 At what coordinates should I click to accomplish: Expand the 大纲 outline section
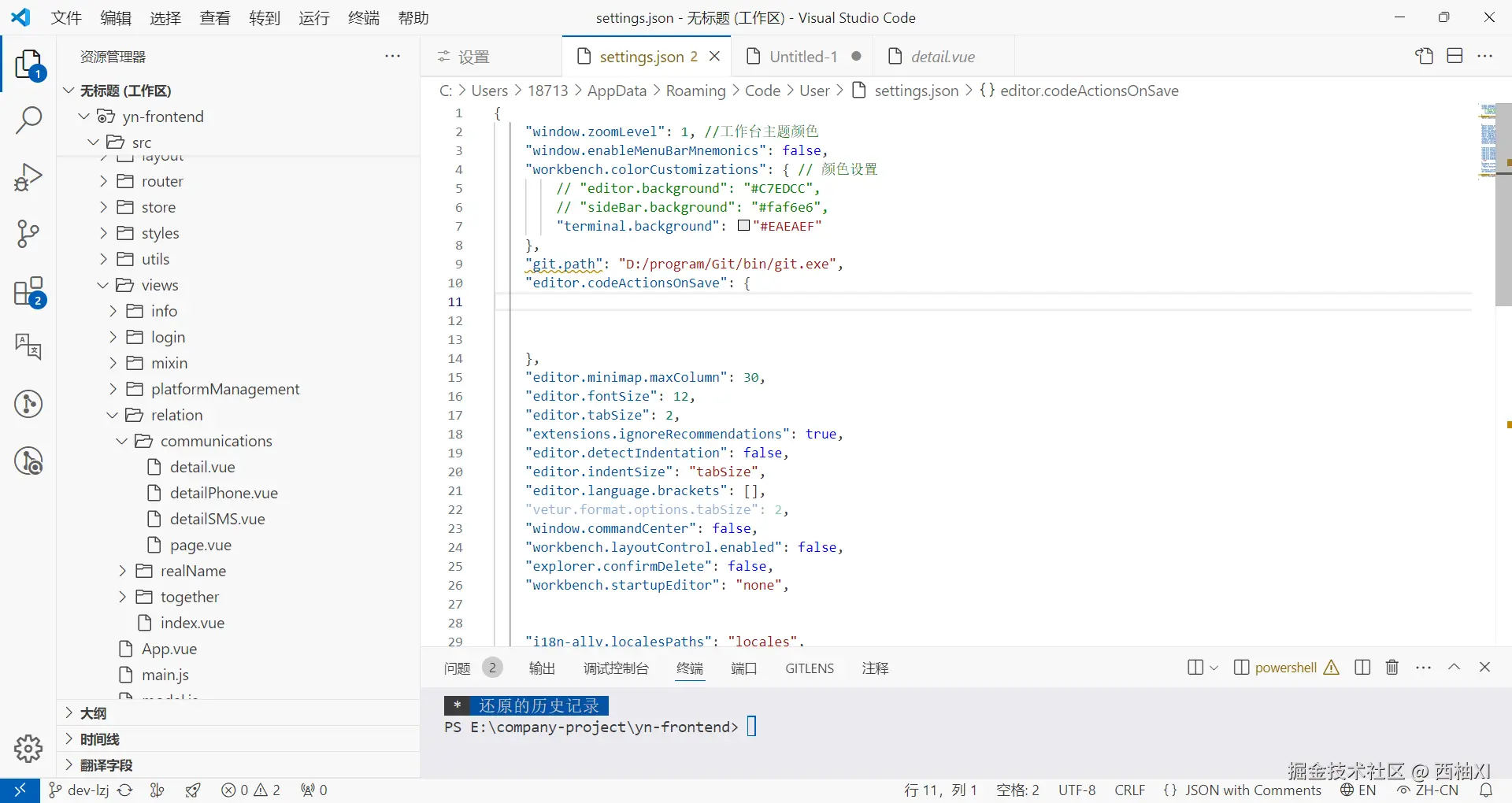tap(93, 713)
